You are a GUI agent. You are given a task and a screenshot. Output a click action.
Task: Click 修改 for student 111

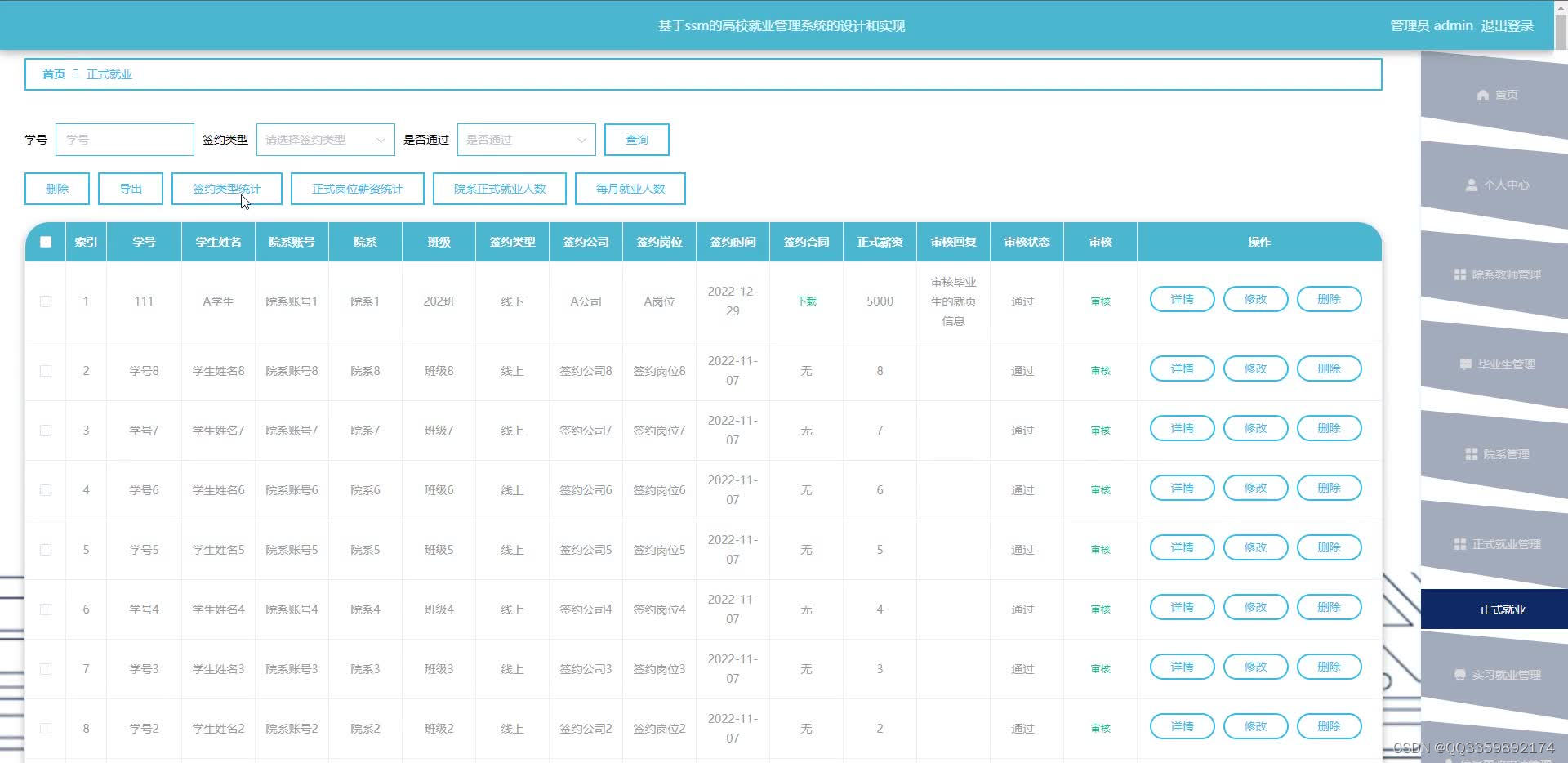[x=1256, y=299]
